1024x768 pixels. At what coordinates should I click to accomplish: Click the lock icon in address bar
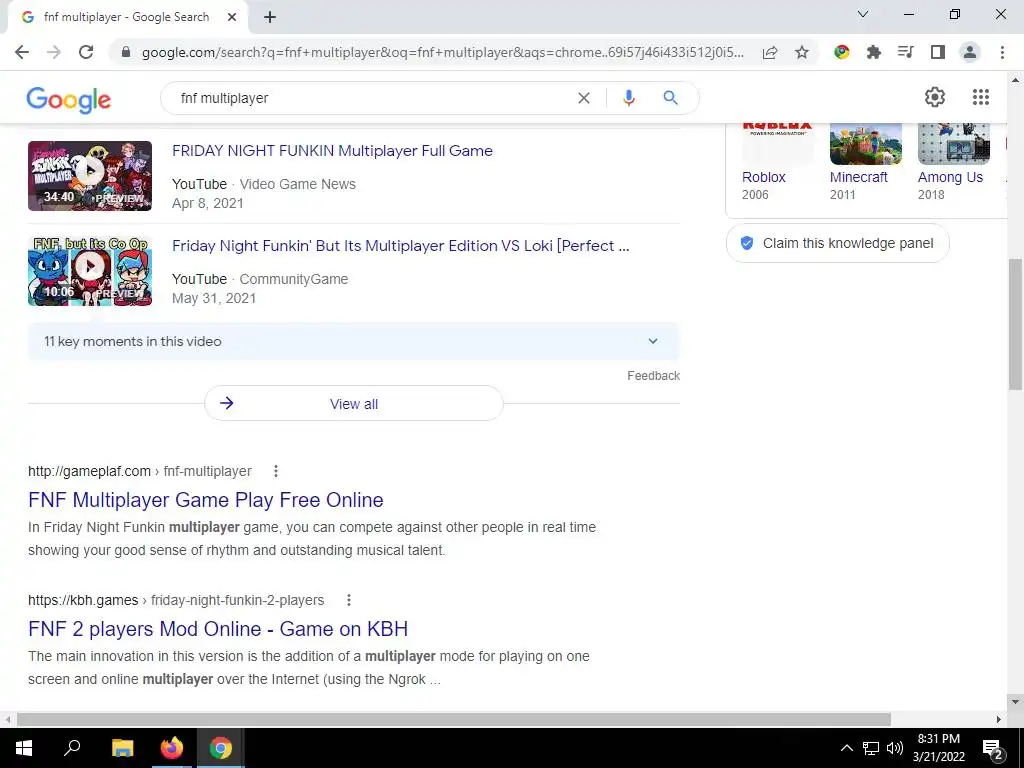(126, 52)
